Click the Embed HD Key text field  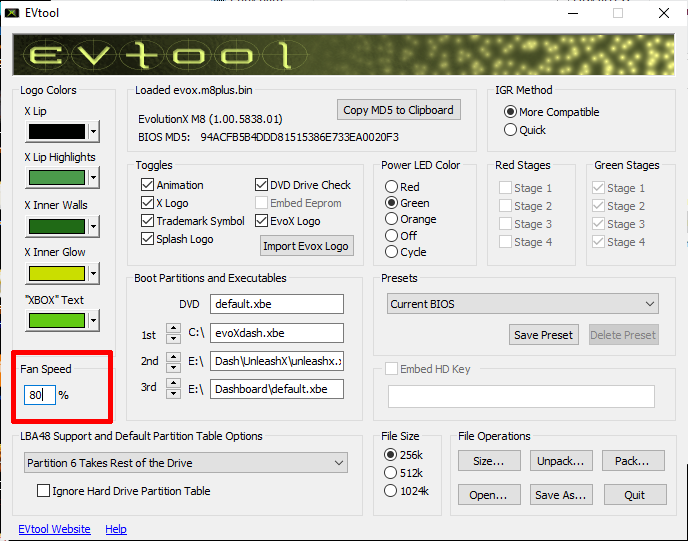pyautogui.click(x=521, y=396)
